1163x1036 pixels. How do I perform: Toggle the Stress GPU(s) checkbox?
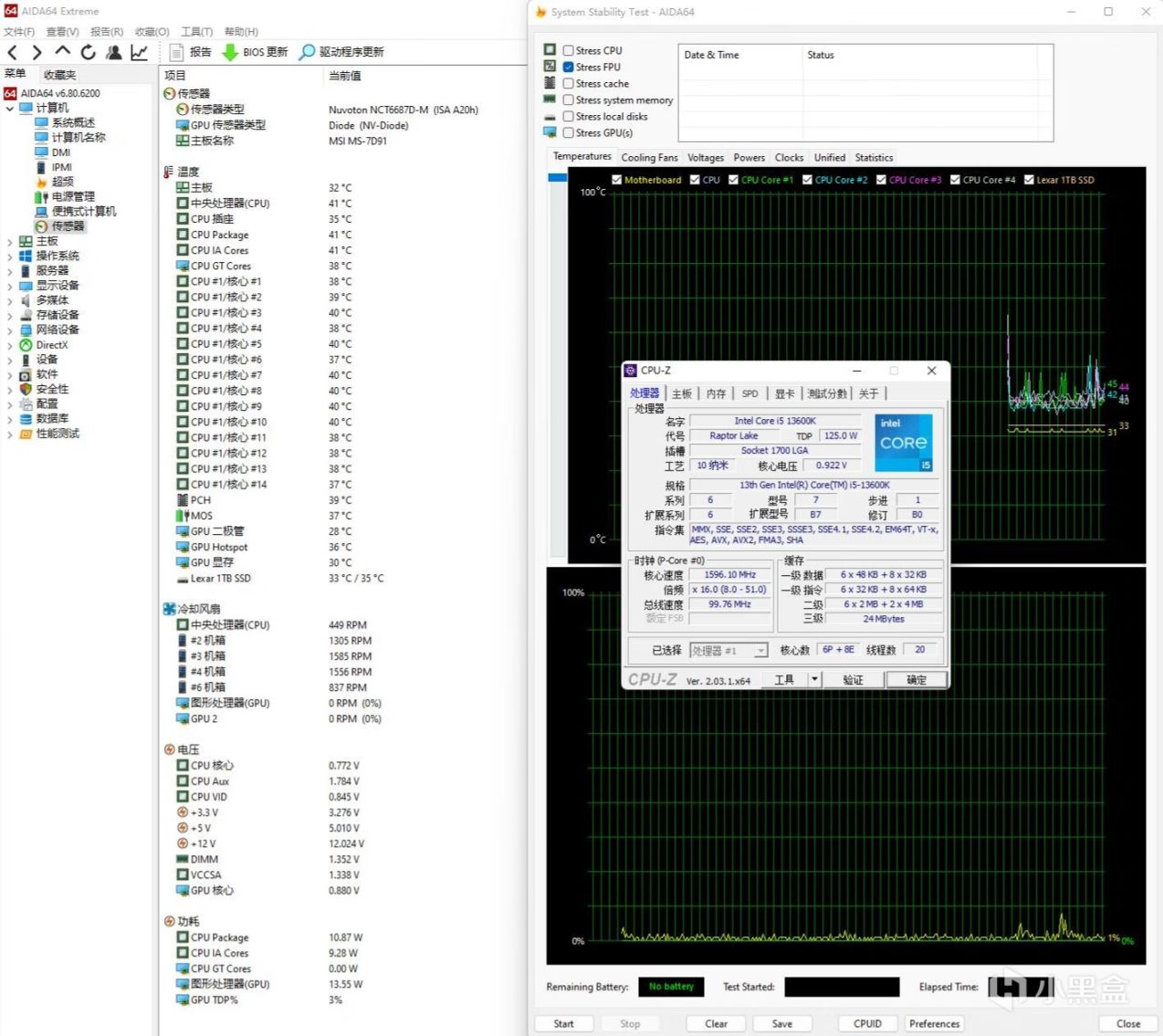point(569,133)
